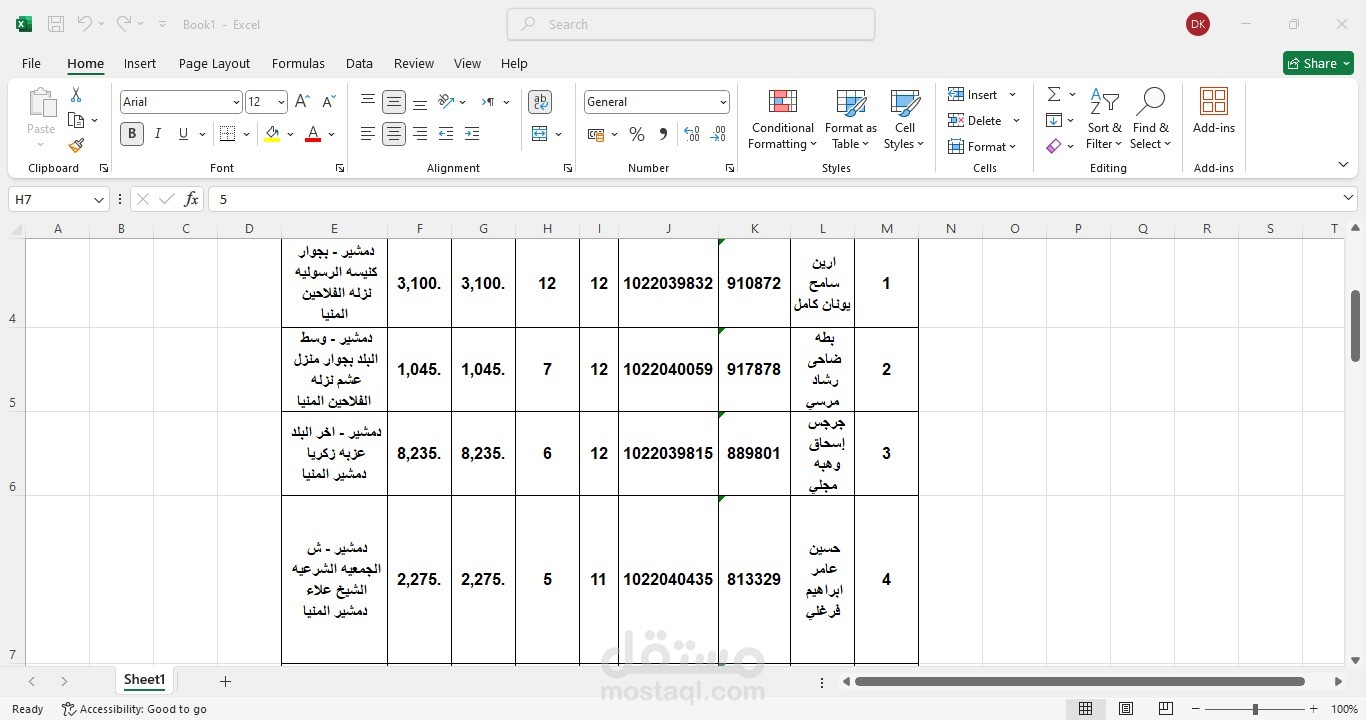Click in the Search box
This screenshot has width=1366, height=720.
691,24
